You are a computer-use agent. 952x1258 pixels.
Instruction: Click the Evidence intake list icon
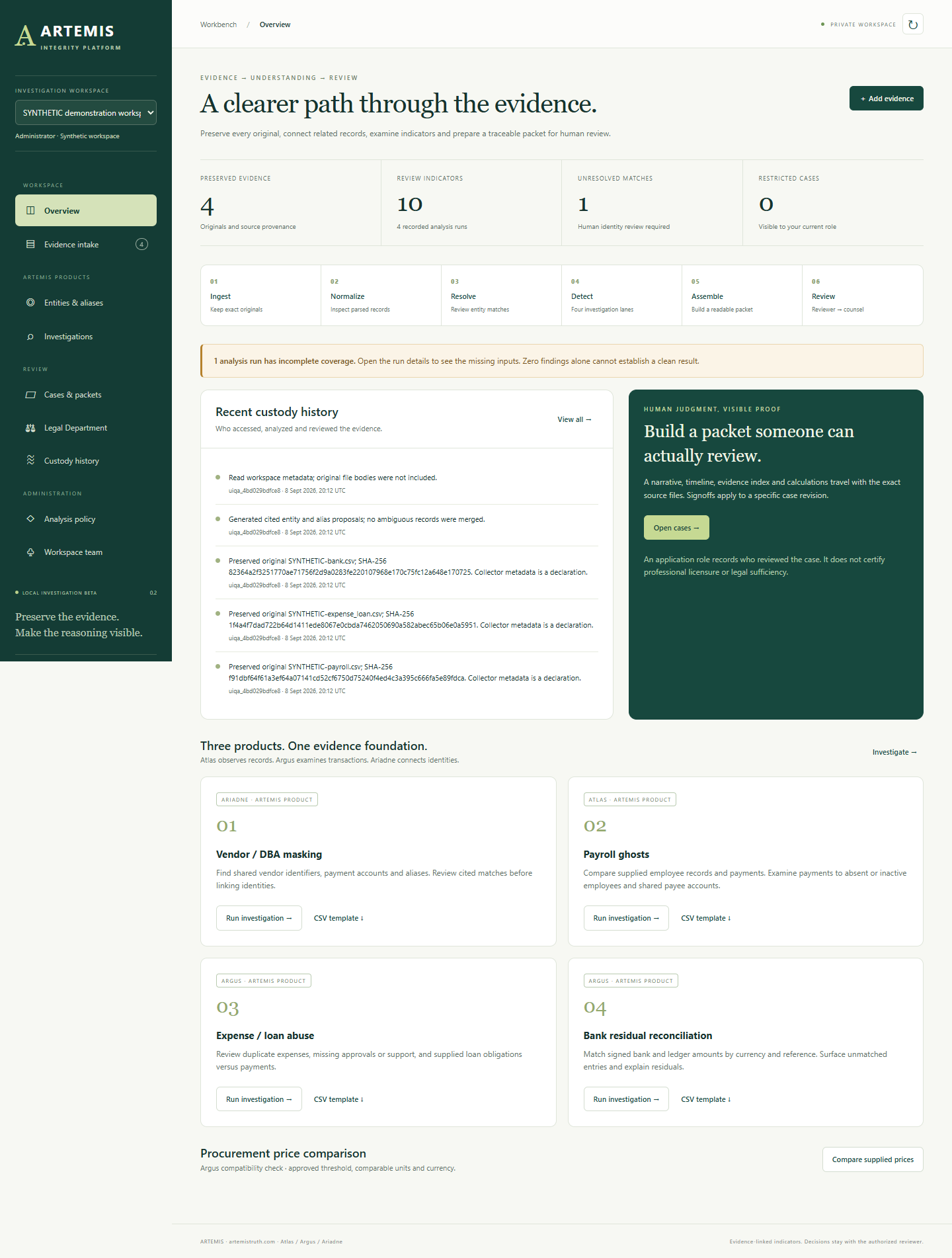pyautogui.click(x=30, y=244)
